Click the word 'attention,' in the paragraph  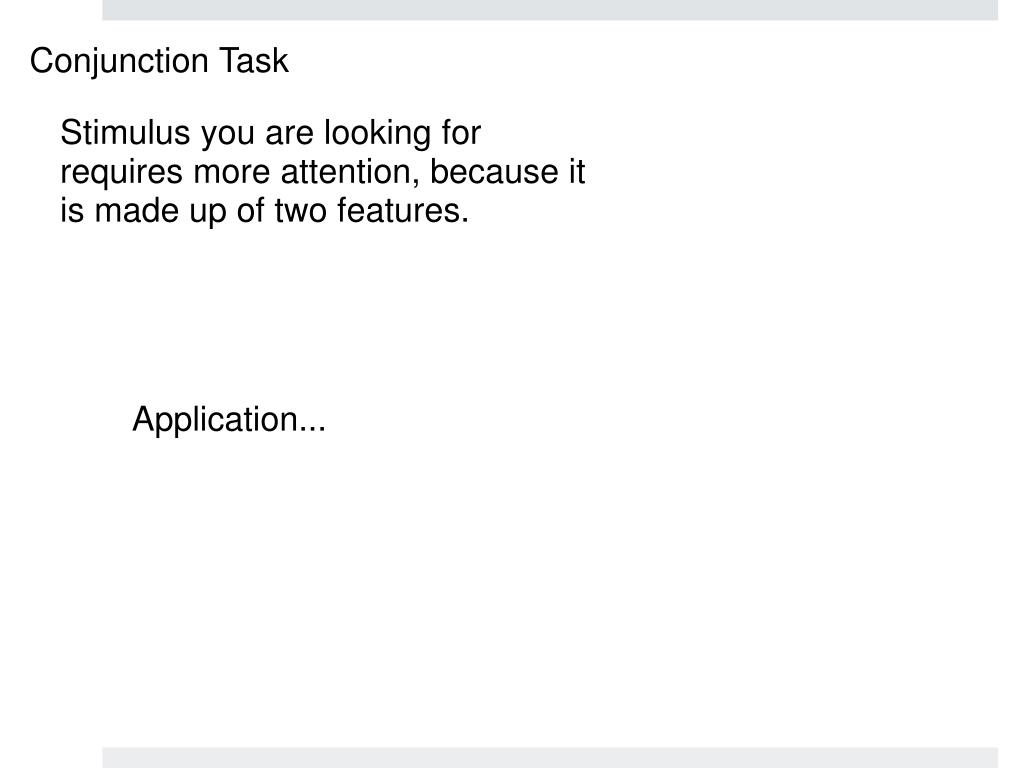[x=350, y=173]
